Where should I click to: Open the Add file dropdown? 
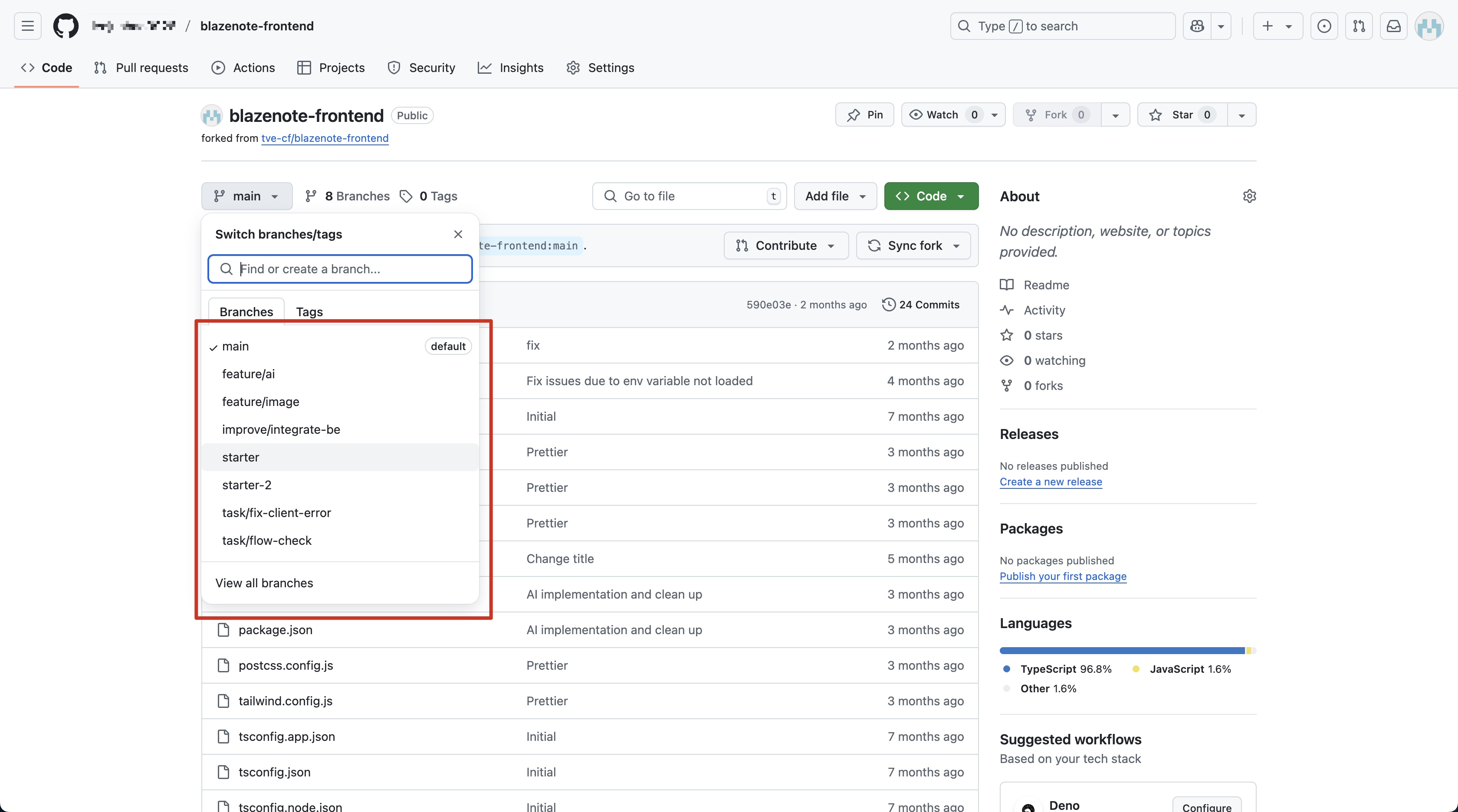[835, 196]
